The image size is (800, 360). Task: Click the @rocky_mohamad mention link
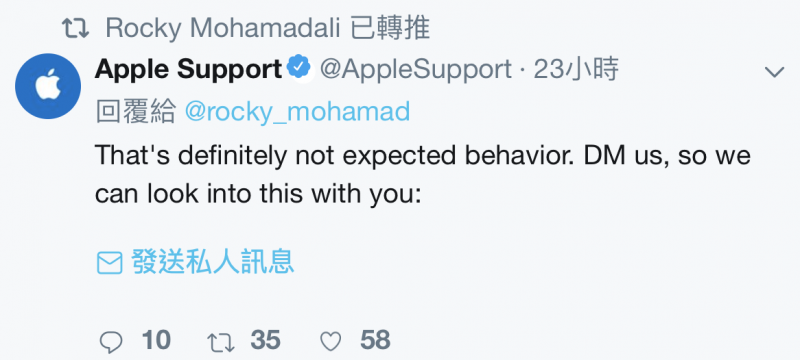pyautogui.click(x=297, y=112)
